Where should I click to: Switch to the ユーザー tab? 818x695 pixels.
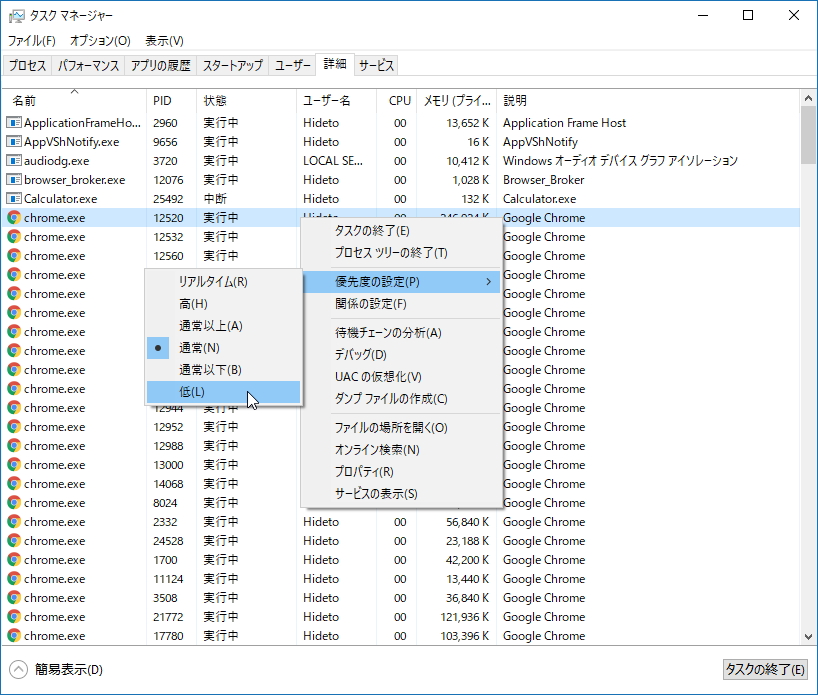tap(292, 65)
